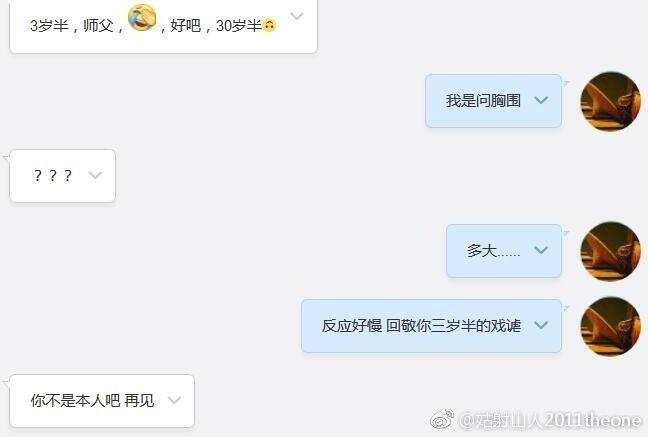
Task: Click the Weibo logo in the watermark
Action: coord(442,420)
